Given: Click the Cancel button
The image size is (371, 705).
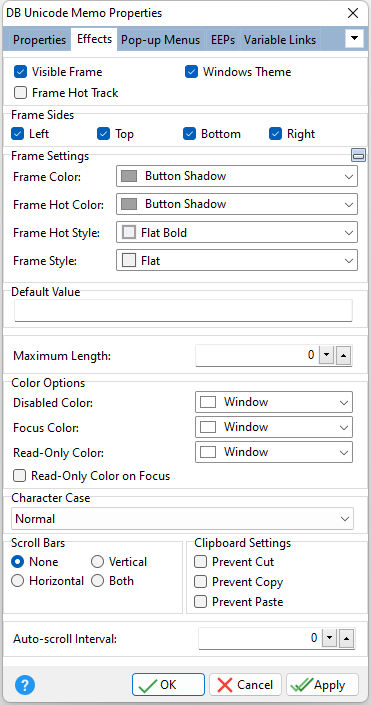Looking at the screenshot, I should pyautogui.click(x=246, y=685).
